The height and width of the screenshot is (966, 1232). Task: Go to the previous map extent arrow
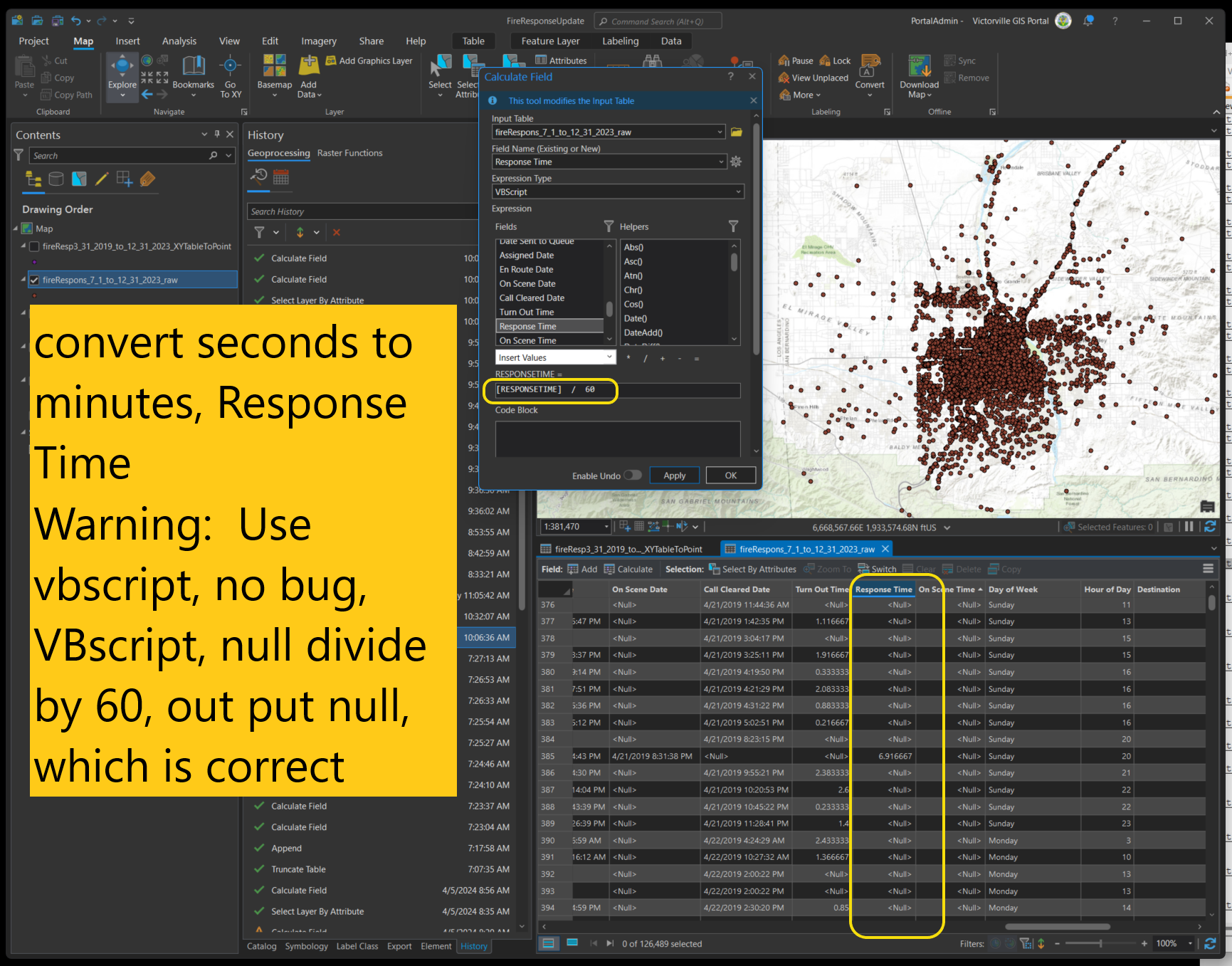(x=147, y=94)
